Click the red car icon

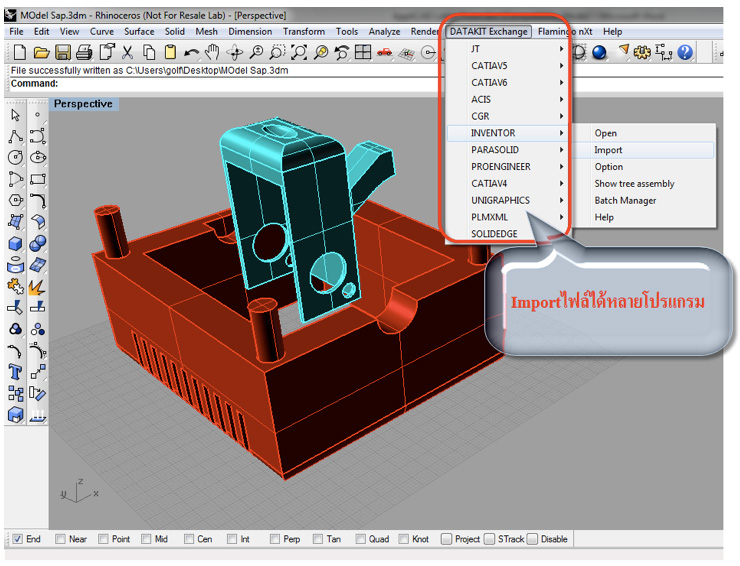[x=385, y=52]
